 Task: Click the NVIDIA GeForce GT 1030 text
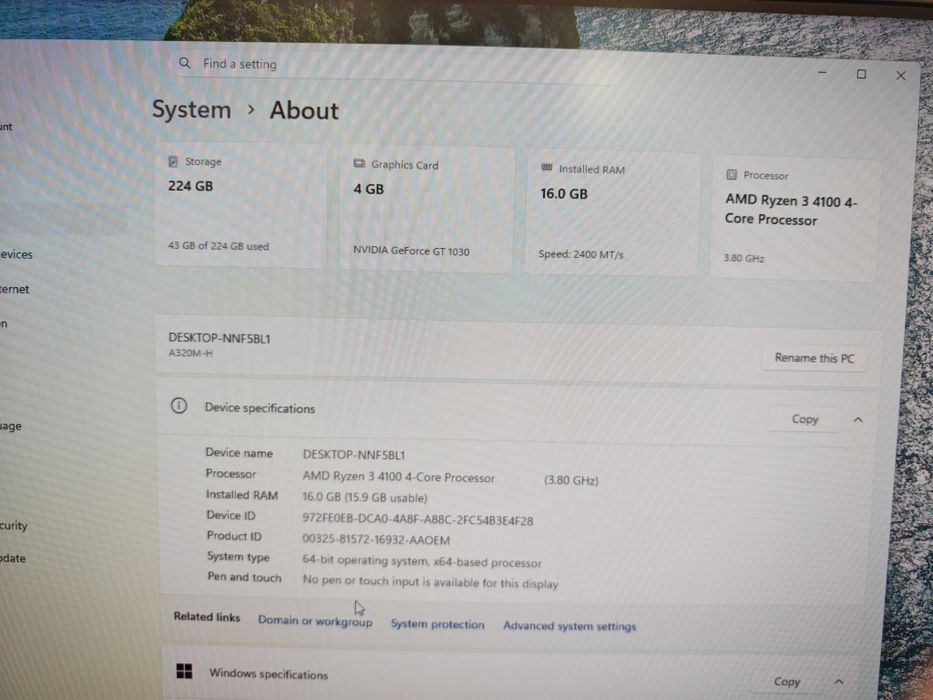(x=411, y=251)
